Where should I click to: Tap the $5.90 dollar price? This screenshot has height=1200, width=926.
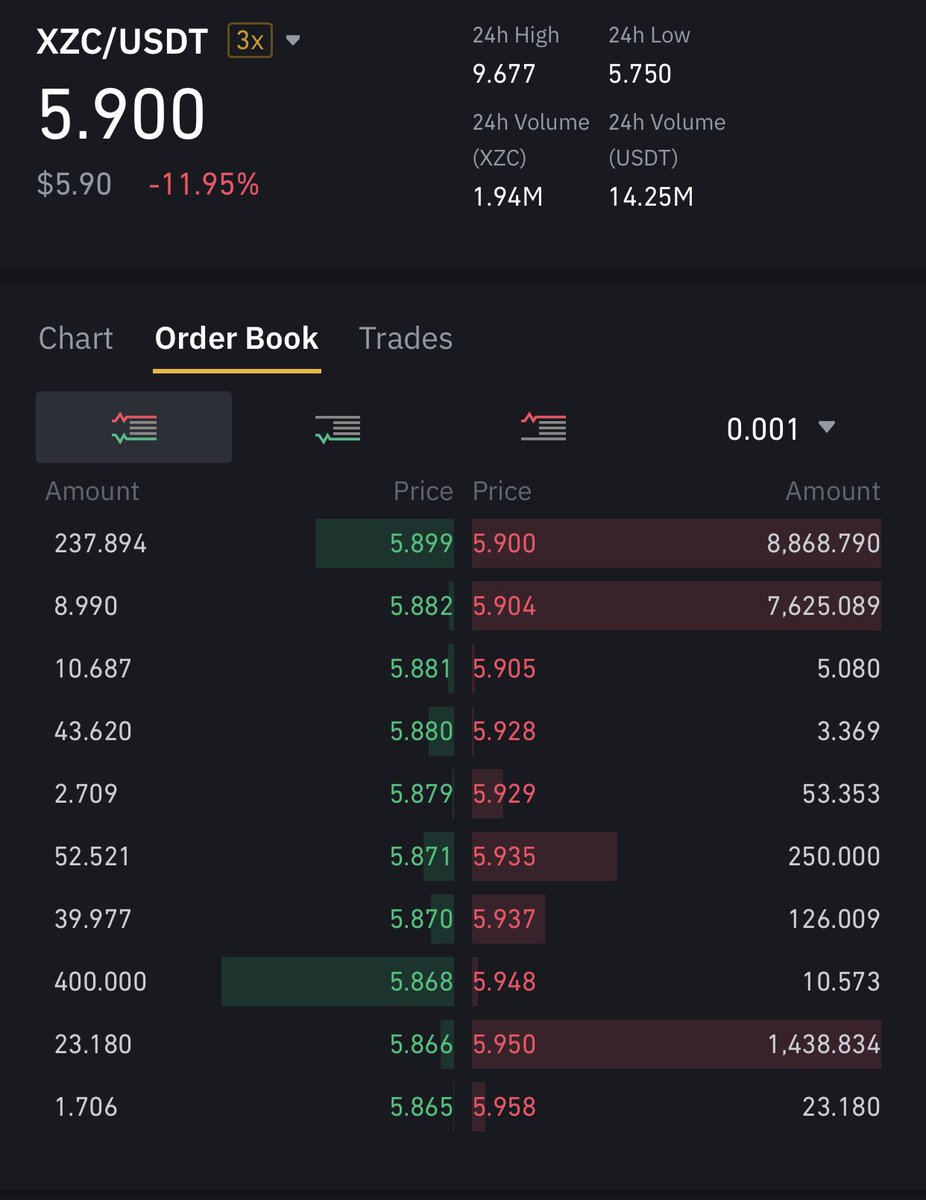click(x=74, y=184)
